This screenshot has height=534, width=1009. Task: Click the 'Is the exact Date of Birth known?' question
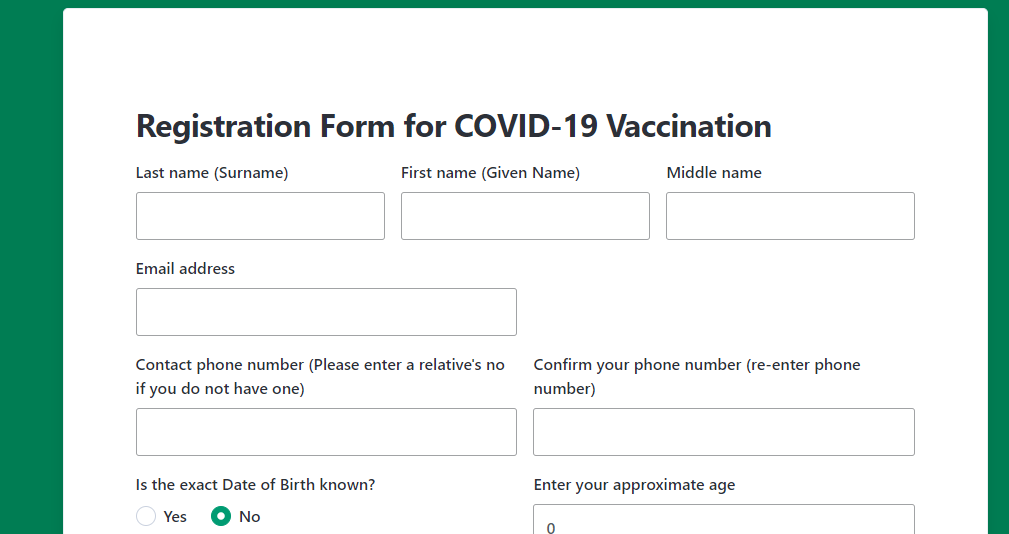255,485
